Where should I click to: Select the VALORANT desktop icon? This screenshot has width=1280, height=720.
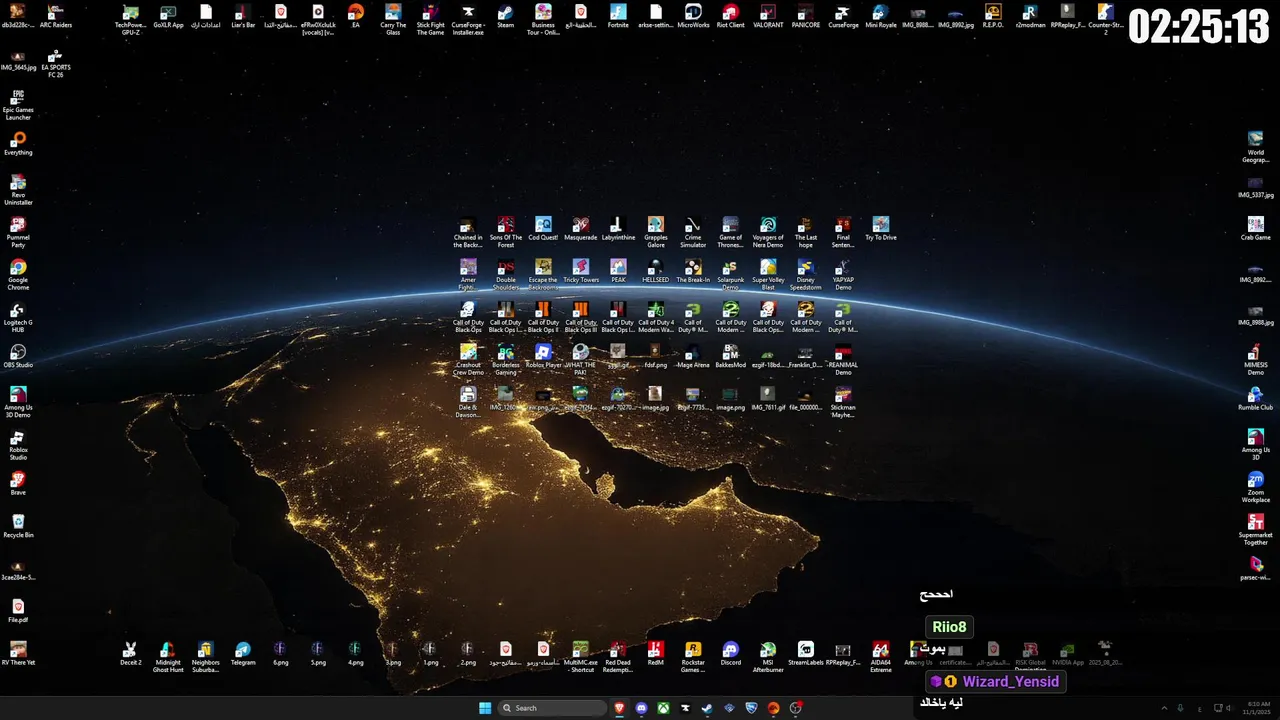point(768,17)
